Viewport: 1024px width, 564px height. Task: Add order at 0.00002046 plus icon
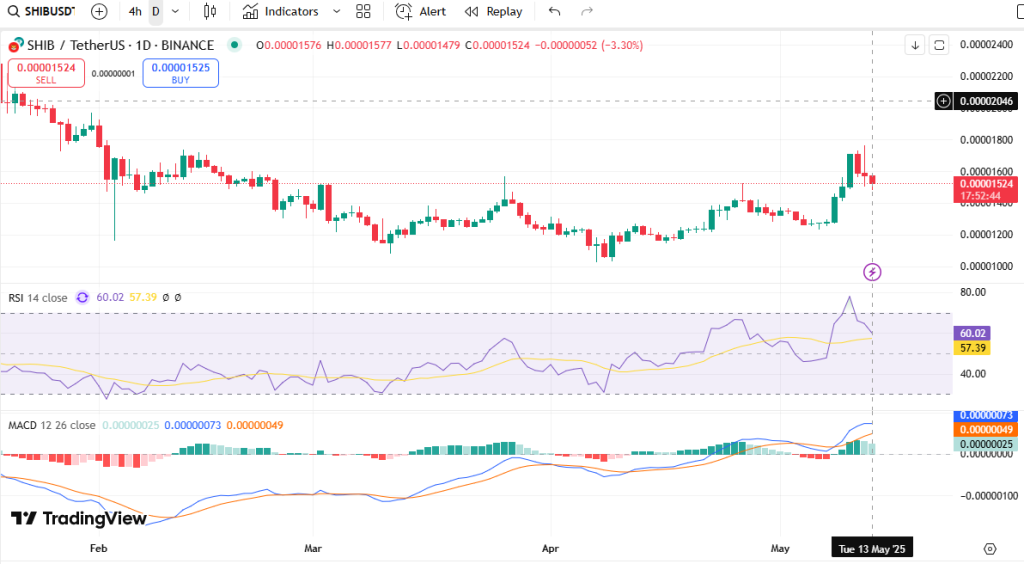pos(944,101)
